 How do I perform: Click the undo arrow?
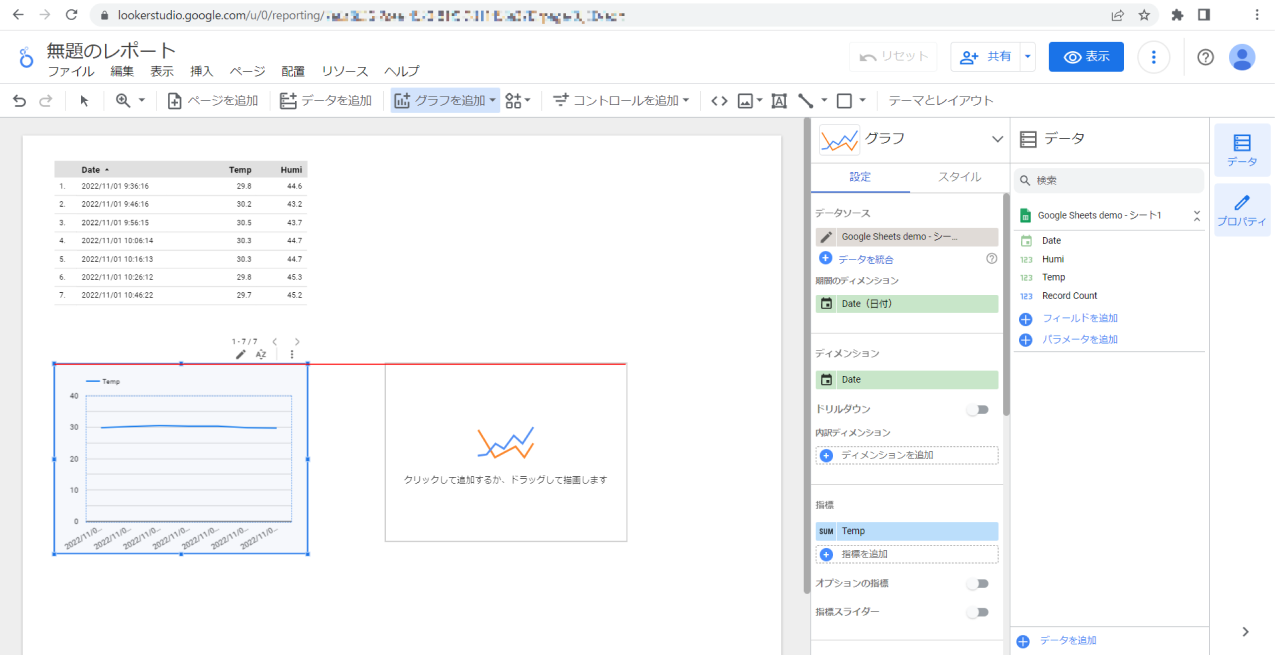pyautogui.click(x=19, y=100)
